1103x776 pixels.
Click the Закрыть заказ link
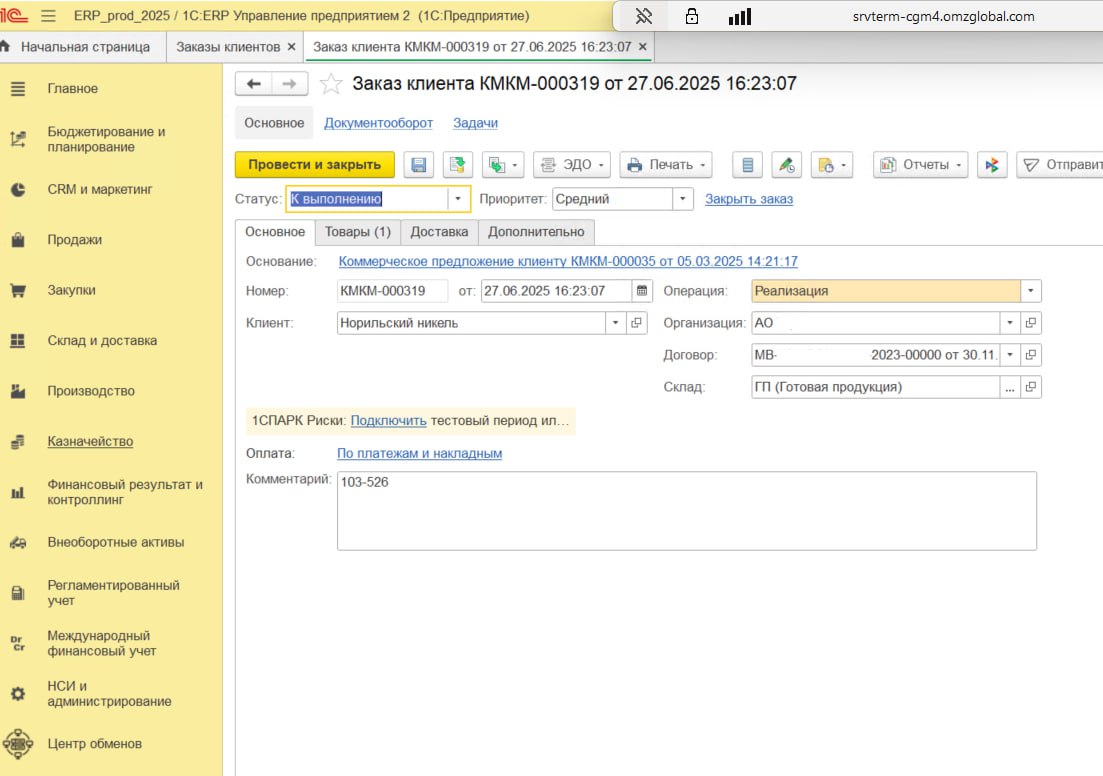click(748, 199)
